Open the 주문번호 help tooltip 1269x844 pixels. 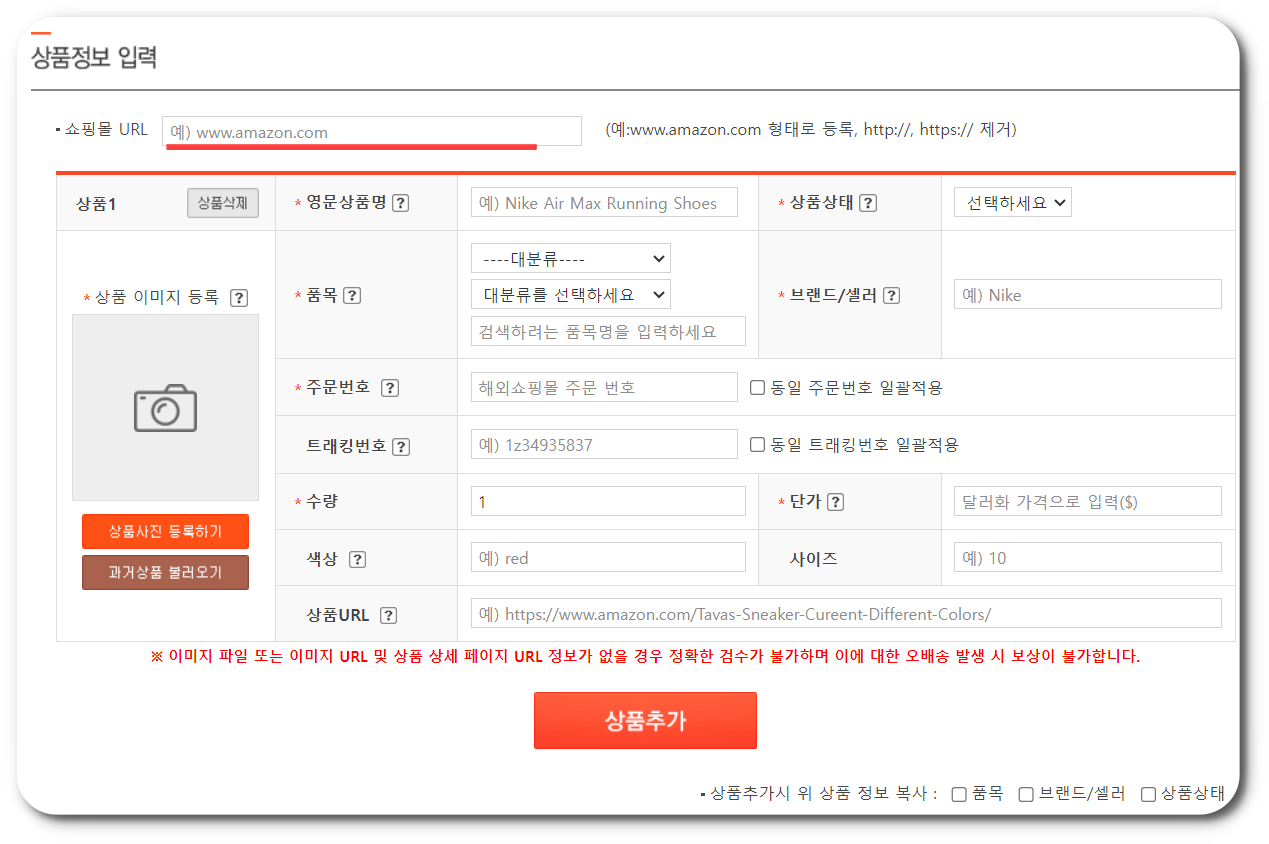(x=390, y=387)
